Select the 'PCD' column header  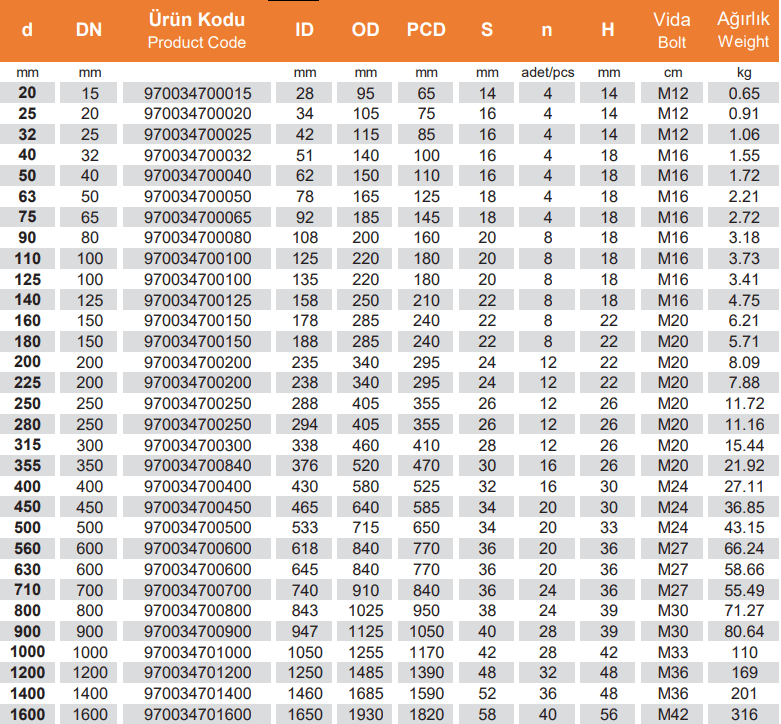[426, 30]
